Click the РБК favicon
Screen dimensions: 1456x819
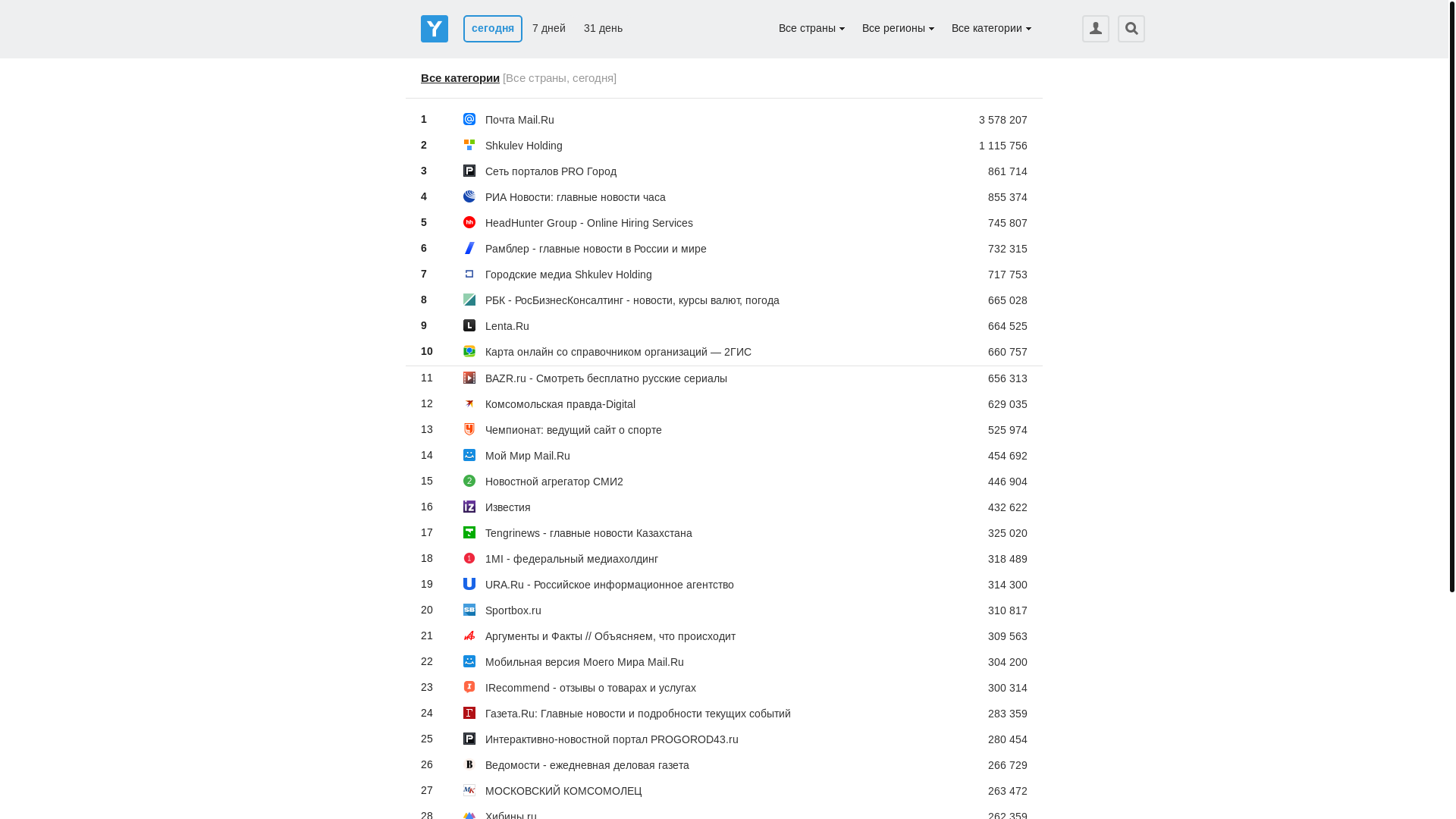click(469, 300)
